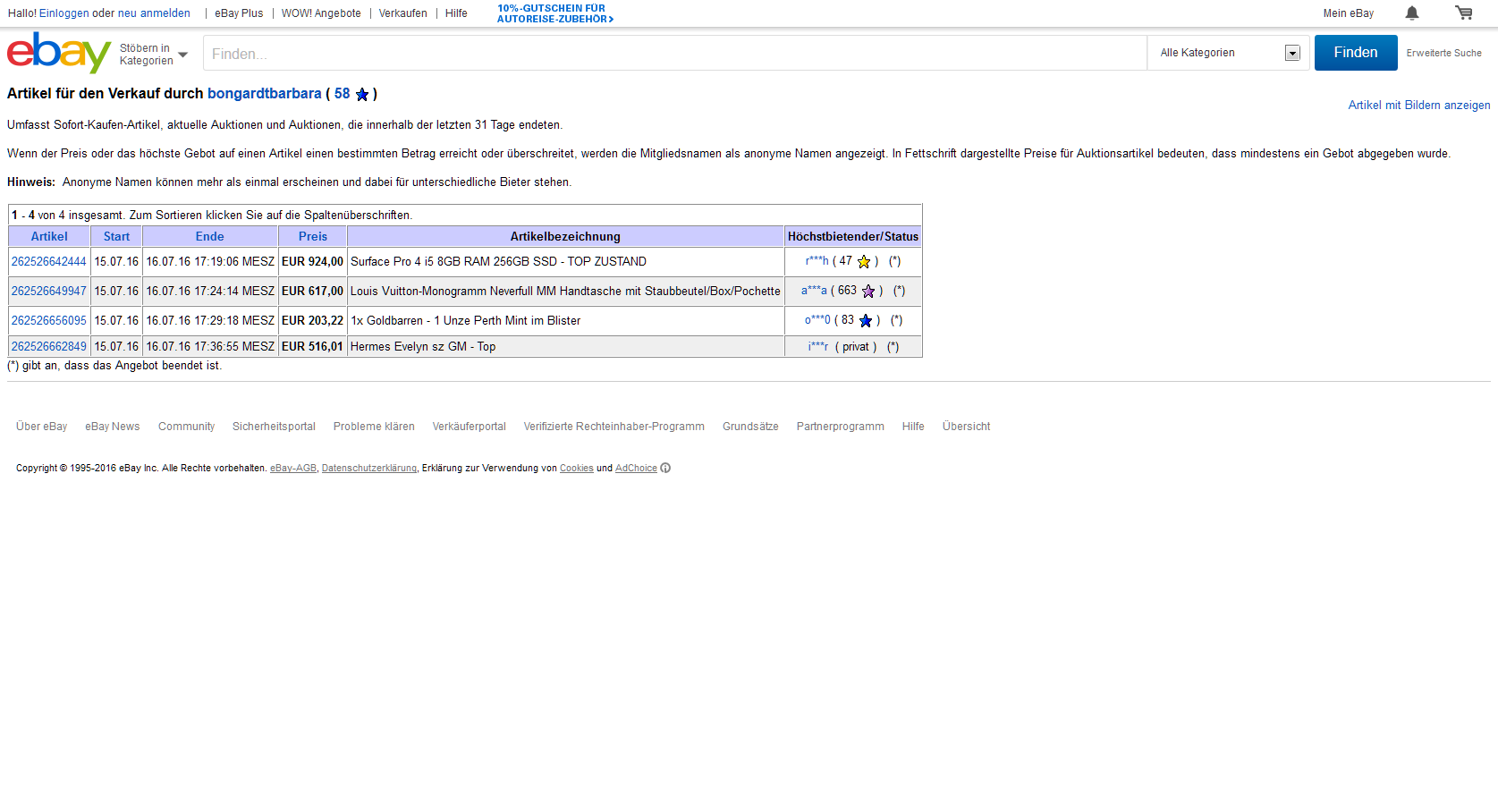Click the price EUR 516,01
This screenshot has width=1498, height=812.
[312, 347]
